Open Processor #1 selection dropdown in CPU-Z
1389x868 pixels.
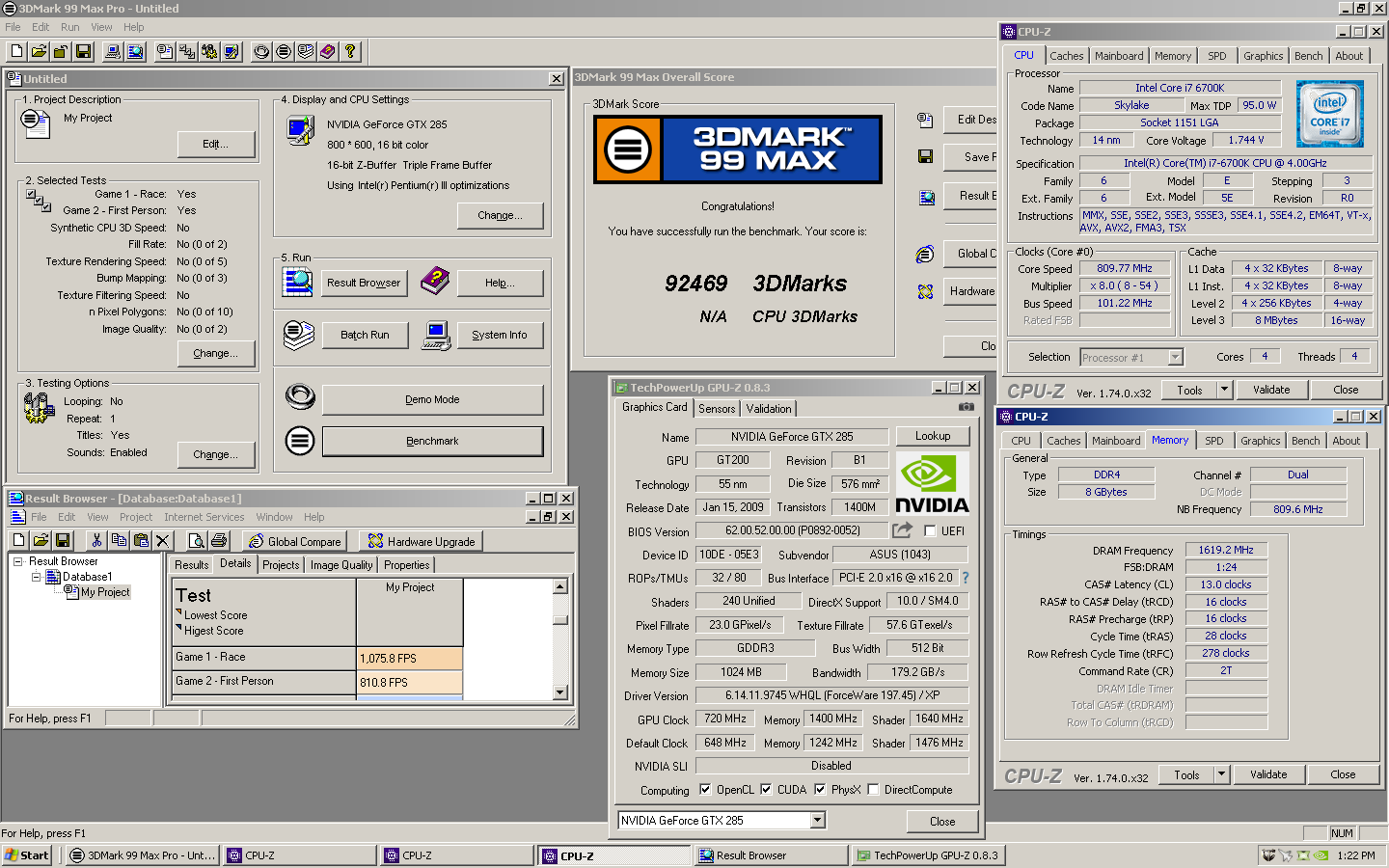pos(1175,357)
